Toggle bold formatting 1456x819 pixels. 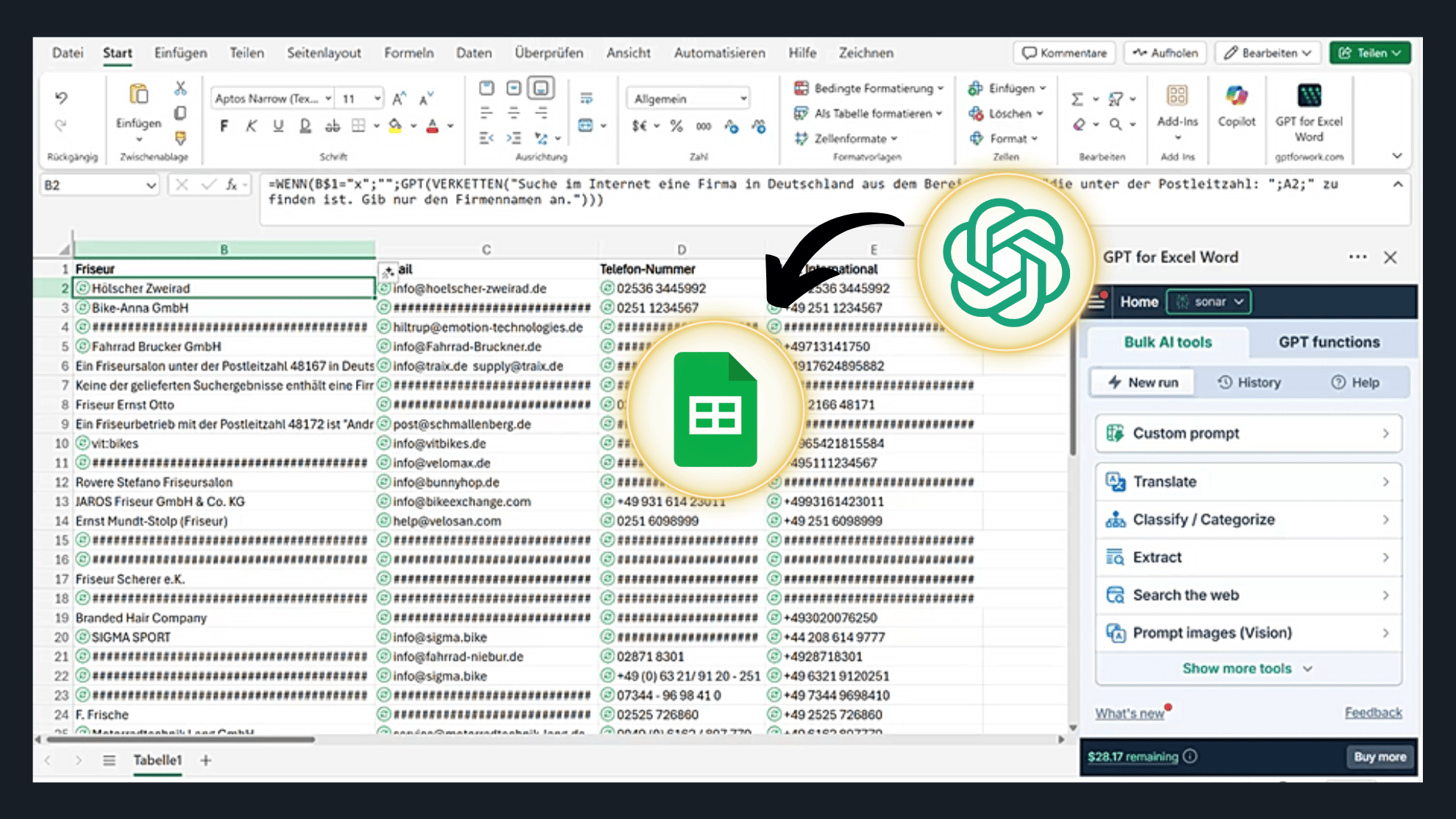pos(224,126)
